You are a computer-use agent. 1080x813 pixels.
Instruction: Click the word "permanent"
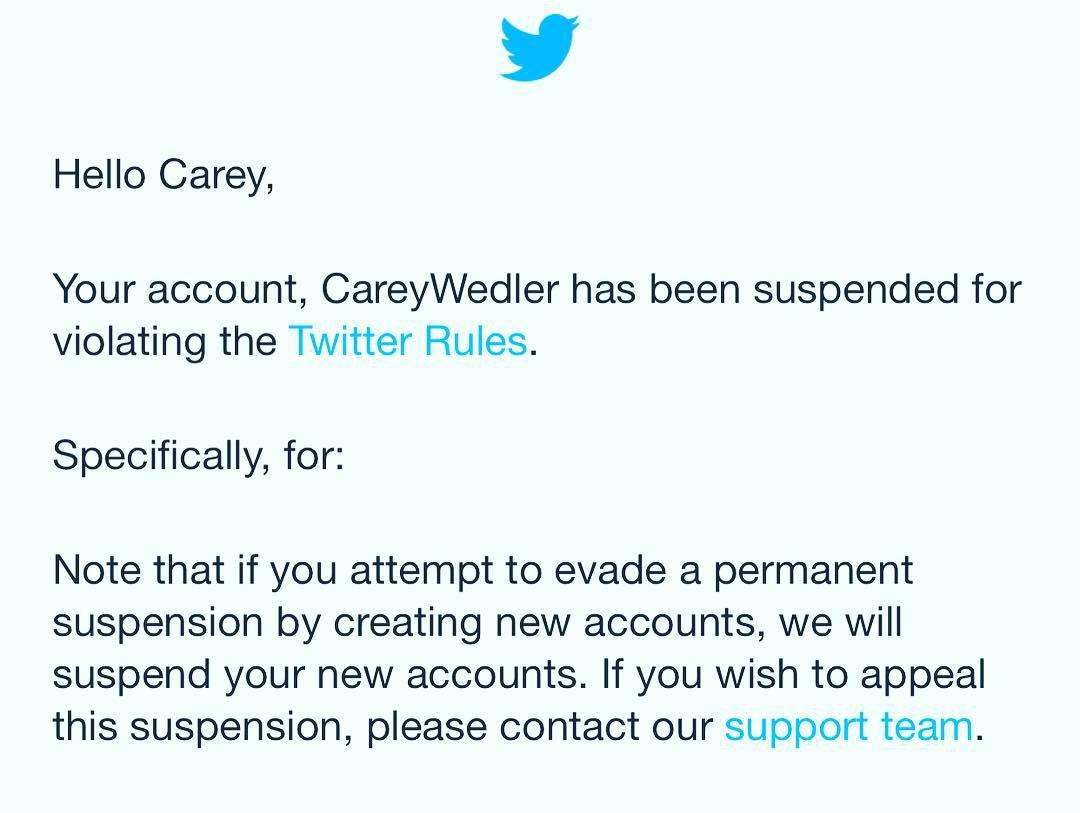tap(813, 571)
